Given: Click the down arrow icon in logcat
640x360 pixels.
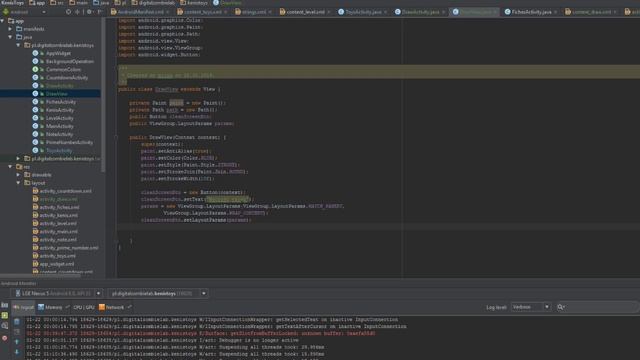Looking at the screenshot, I should pos(17,351).
